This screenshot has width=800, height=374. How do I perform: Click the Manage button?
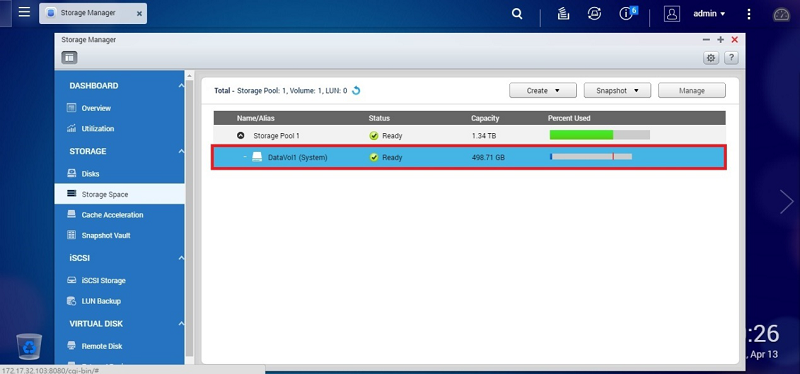pos(692,90)
